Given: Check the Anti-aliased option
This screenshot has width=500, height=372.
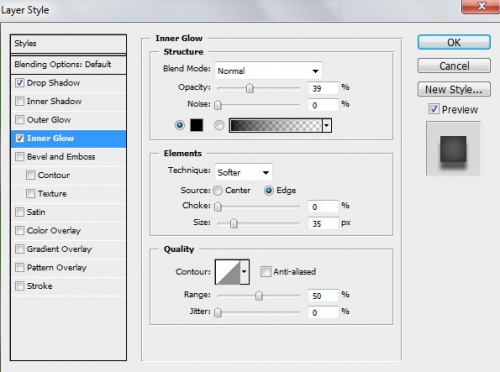Looking at the screenshot, I should pos(265,272).
